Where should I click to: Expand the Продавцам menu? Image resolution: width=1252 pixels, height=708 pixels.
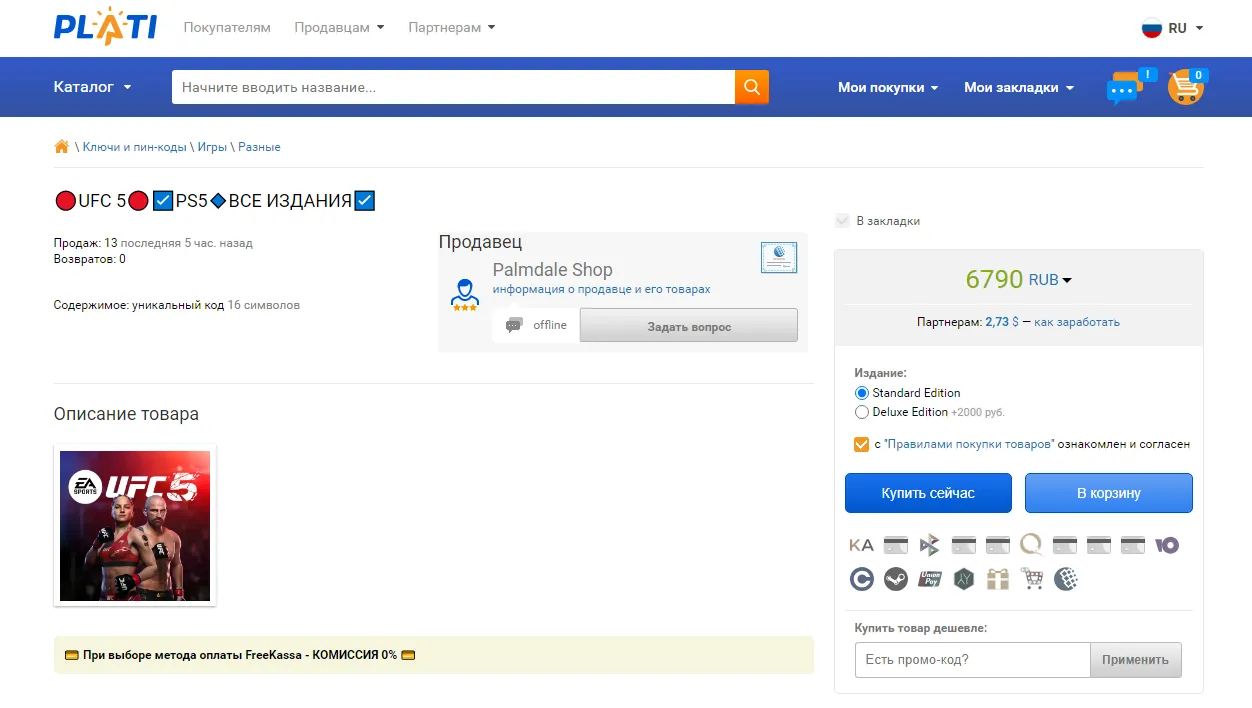click(339, 27)
